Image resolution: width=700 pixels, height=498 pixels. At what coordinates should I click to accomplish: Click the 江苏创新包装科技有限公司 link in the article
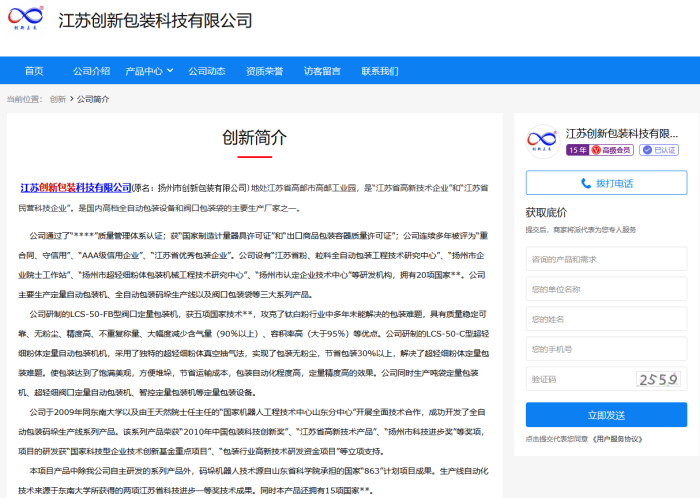pos(76,187)
